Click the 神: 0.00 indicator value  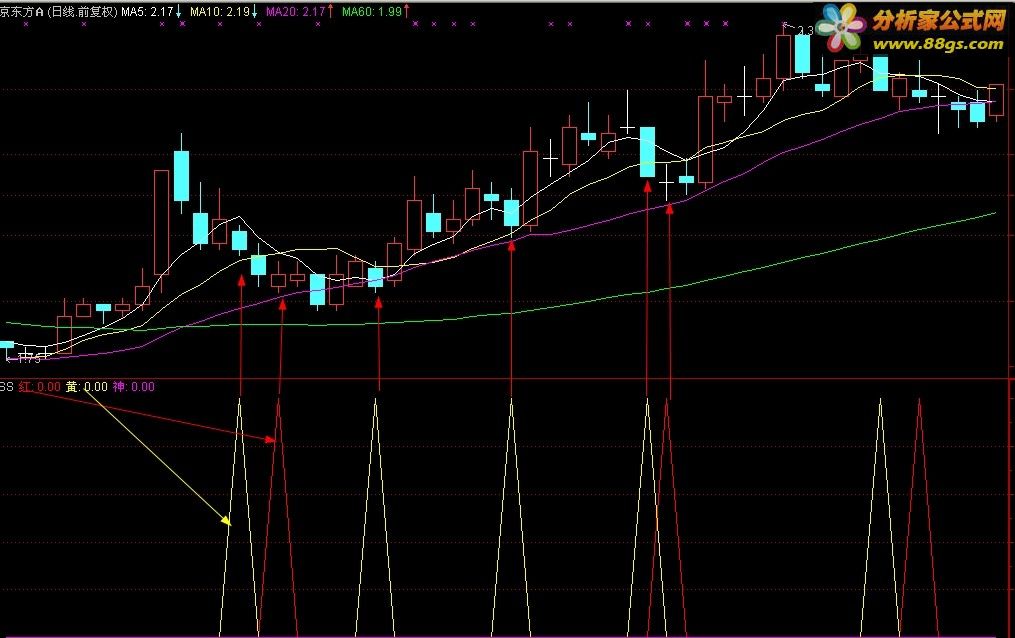134,387
